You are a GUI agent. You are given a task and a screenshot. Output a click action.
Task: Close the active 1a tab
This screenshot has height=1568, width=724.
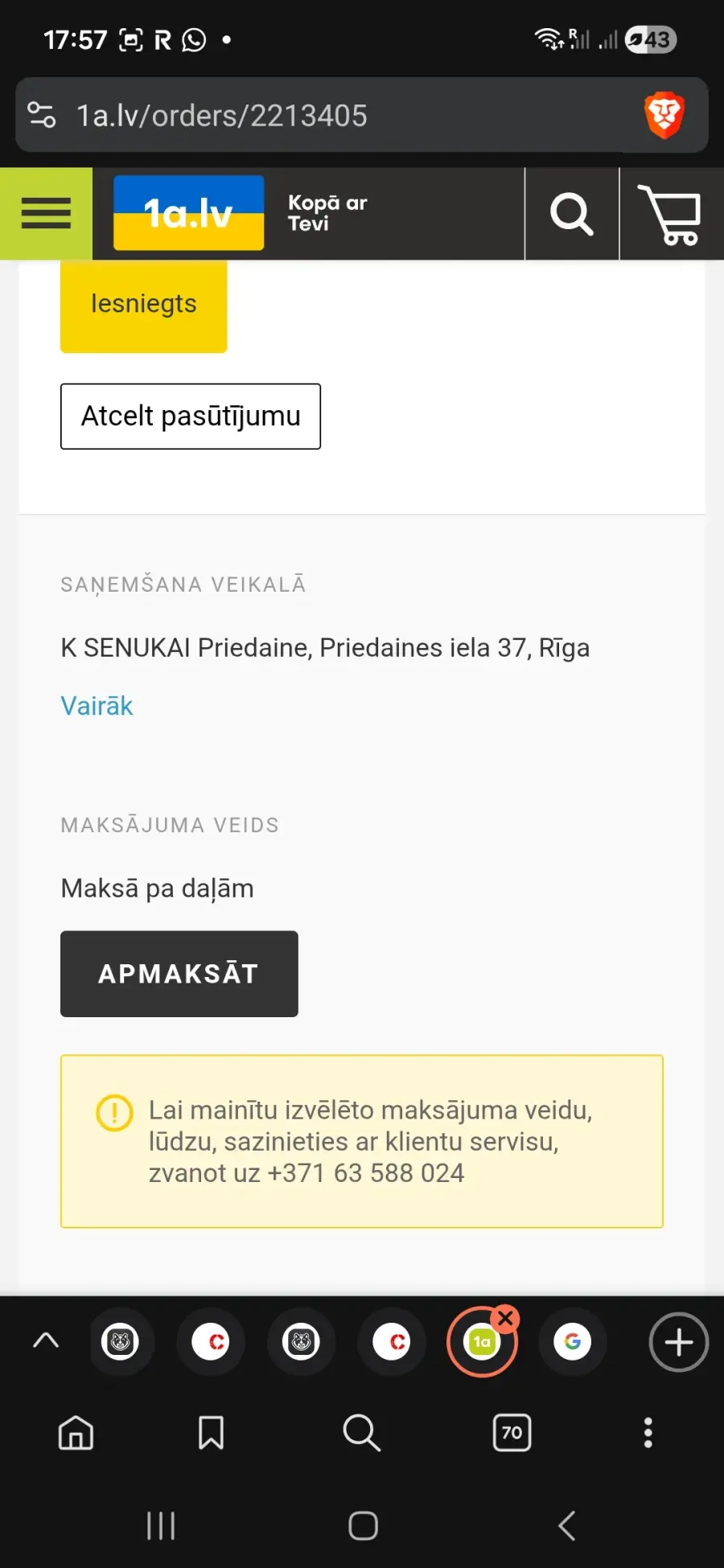coord(506,1318)
